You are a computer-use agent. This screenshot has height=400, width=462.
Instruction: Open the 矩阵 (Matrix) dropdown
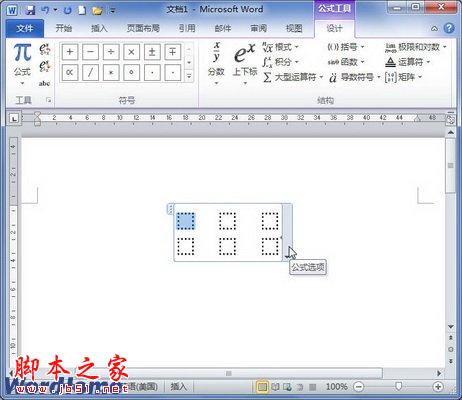(x=404, y=78)
